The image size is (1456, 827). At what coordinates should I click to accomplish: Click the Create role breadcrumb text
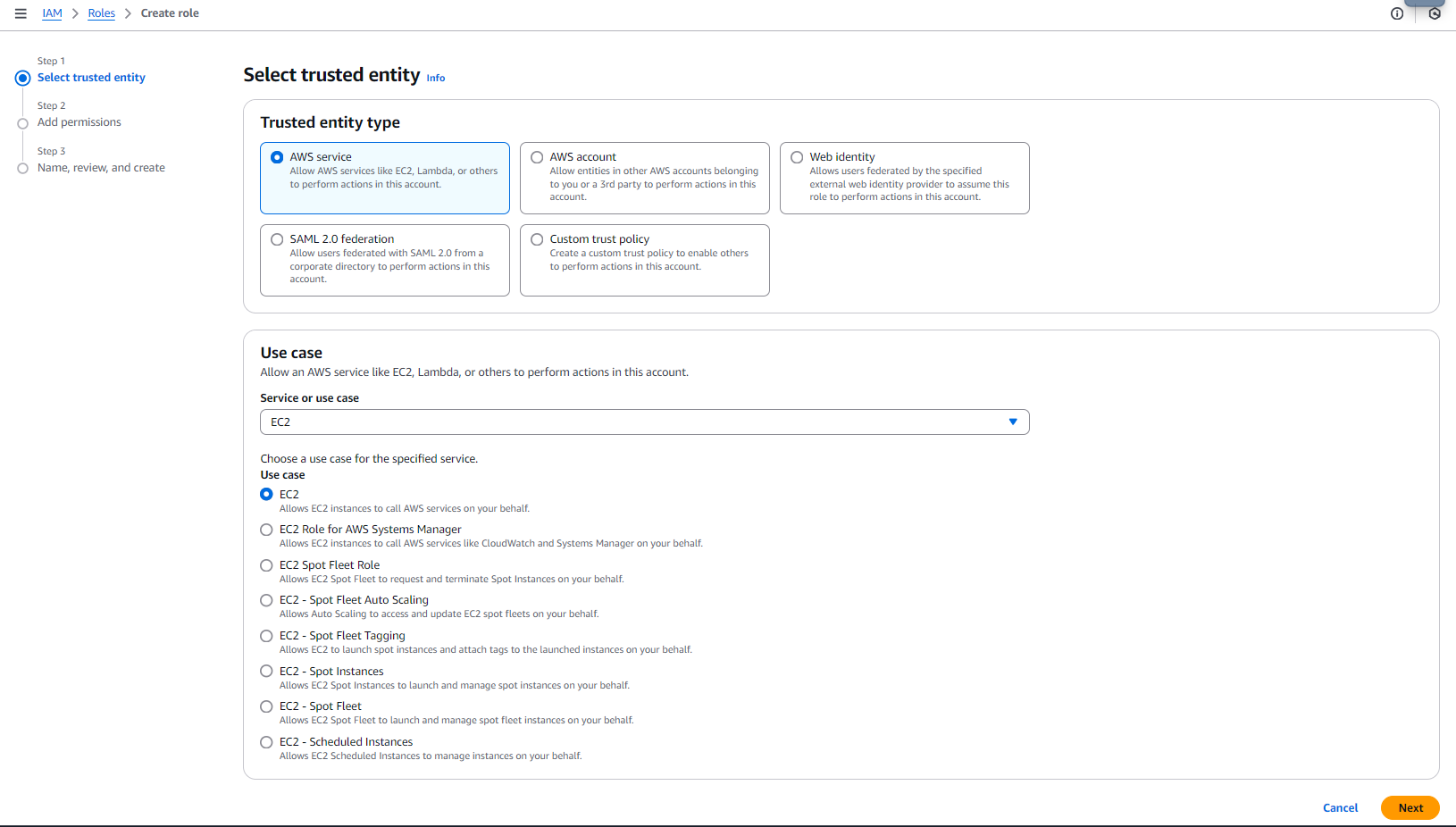click(170, 13)
